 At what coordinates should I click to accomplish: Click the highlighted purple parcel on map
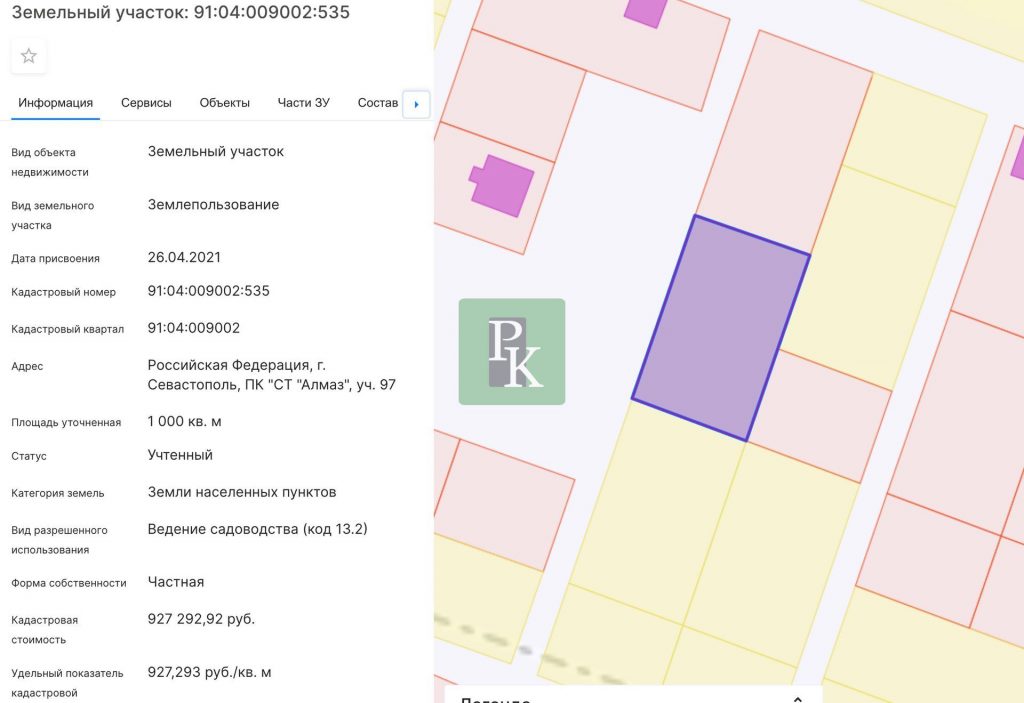(x=721, y=328)
